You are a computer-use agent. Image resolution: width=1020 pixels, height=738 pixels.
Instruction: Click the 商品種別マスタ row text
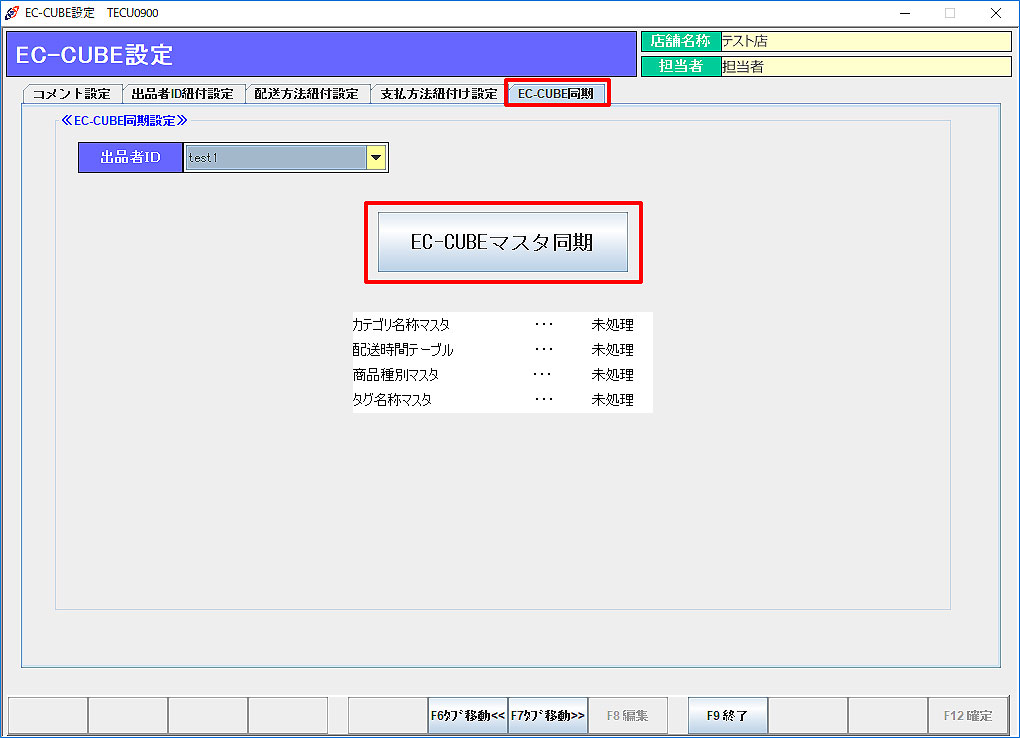[x=396, y=374]
